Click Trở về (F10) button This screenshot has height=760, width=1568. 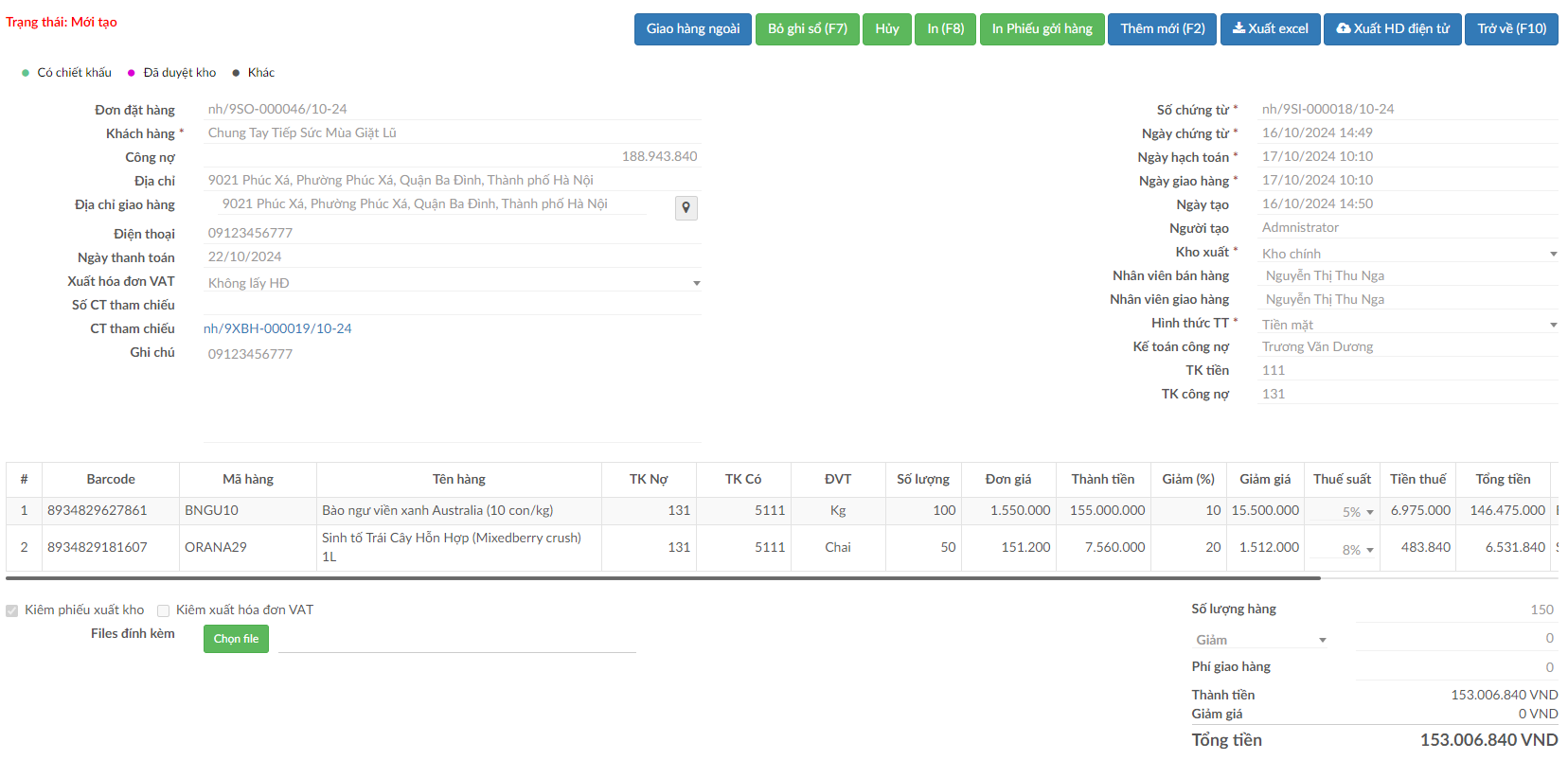1511,28
